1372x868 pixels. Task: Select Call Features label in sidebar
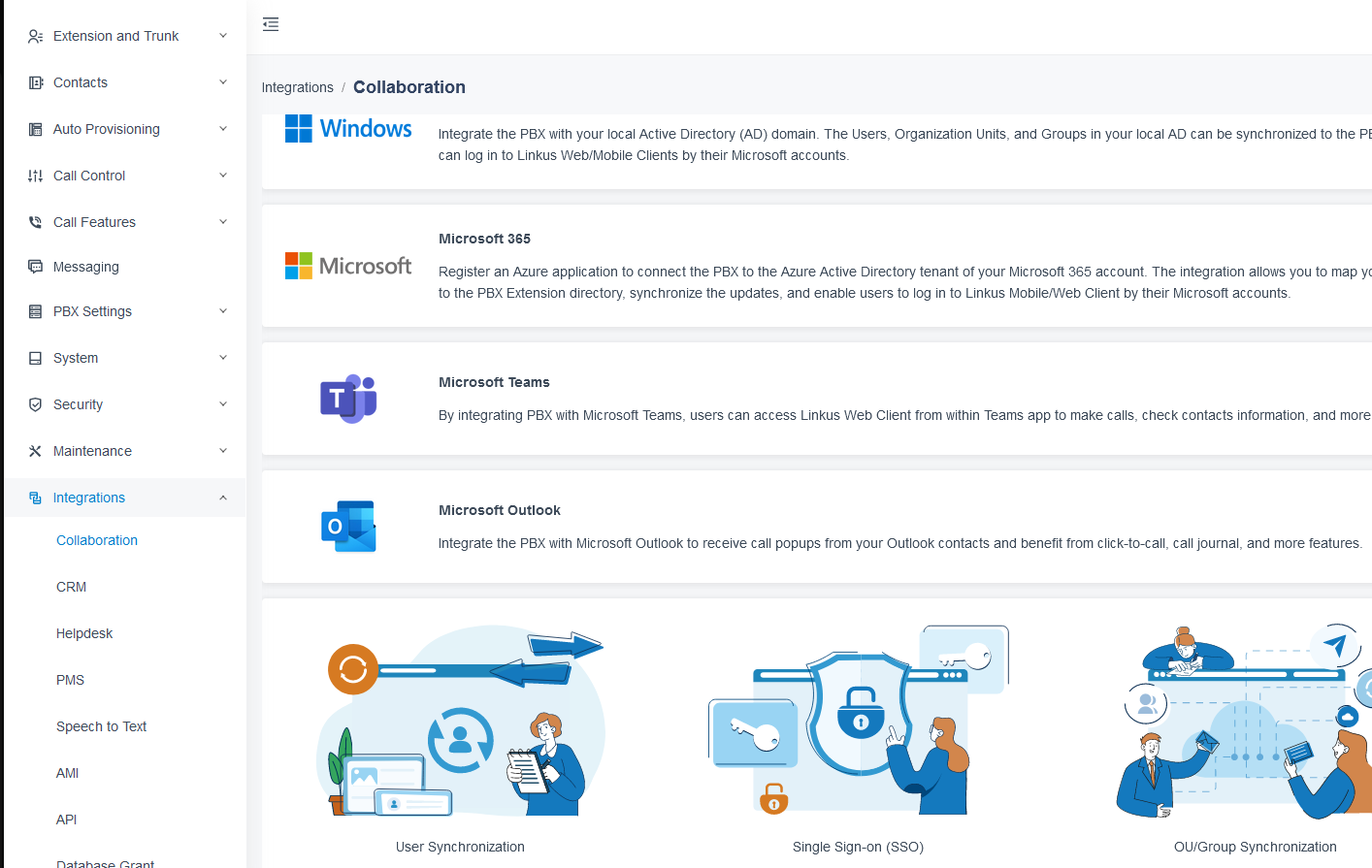(94, 222)
